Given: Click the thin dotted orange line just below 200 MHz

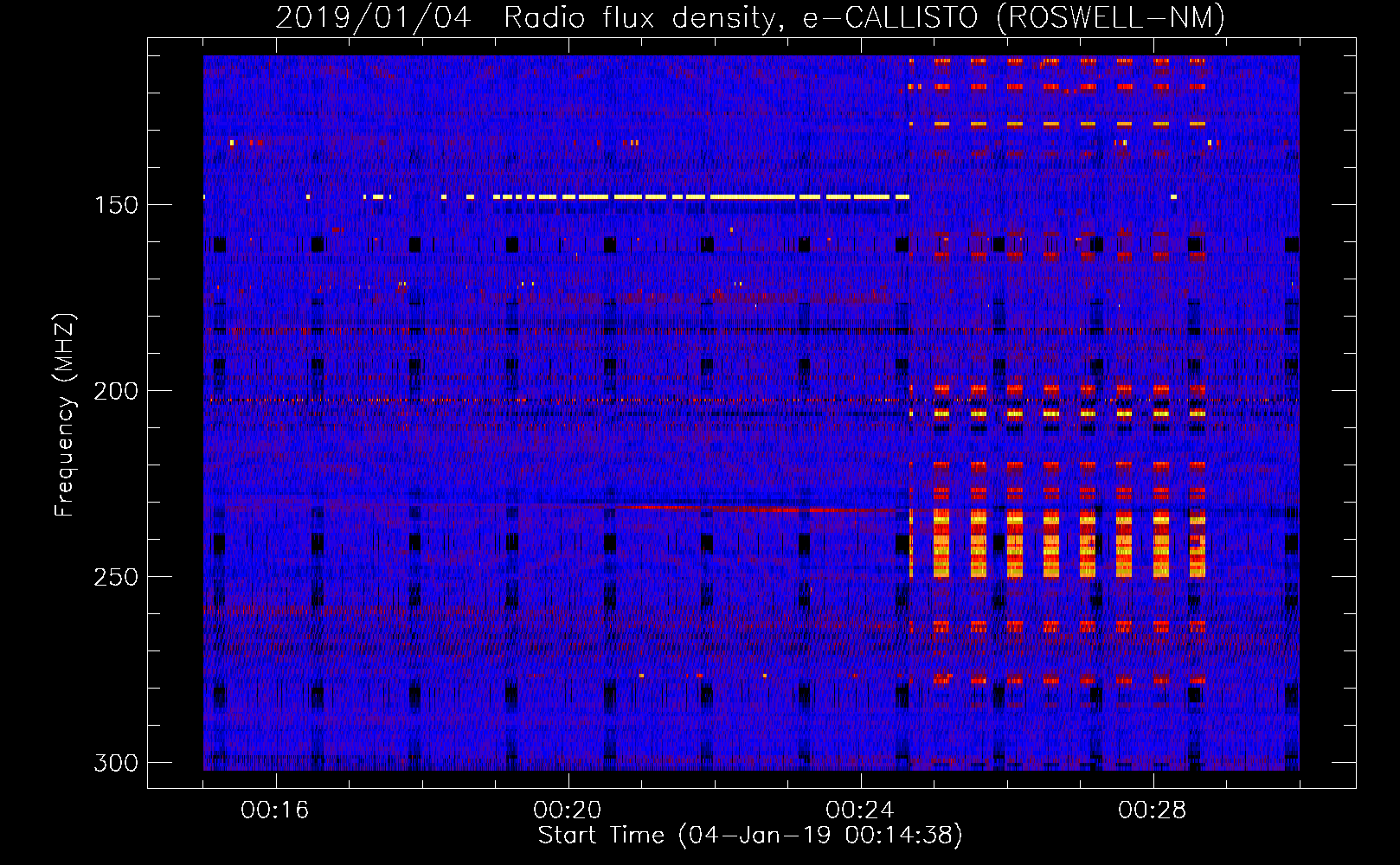Looking at the screenshot, I should [x=606, y=400].
